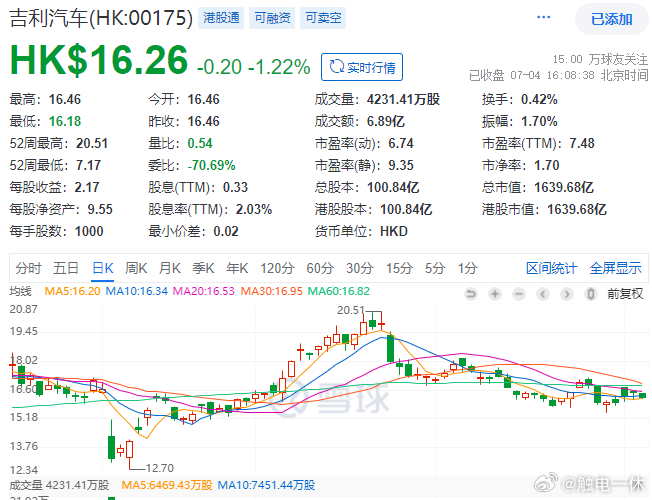Zoom out the K-line chart with minus
Image resolution: width=652 pixels, height=500 pixels.
coord(519,294)
